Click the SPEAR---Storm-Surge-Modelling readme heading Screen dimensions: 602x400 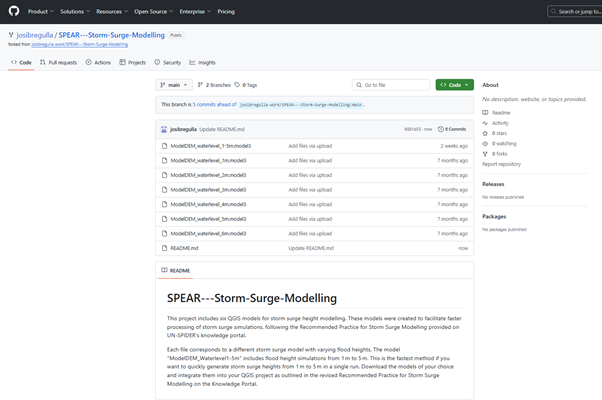[252, 298]
